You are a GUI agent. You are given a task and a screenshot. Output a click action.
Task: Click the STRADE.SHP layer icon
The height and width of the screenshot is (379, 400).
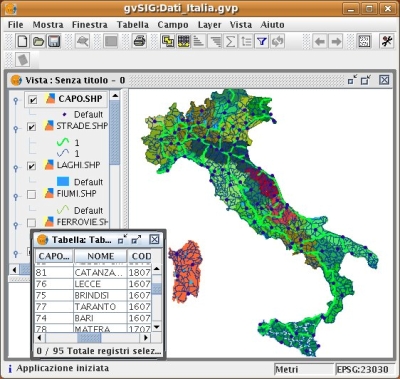coord(49,126)
